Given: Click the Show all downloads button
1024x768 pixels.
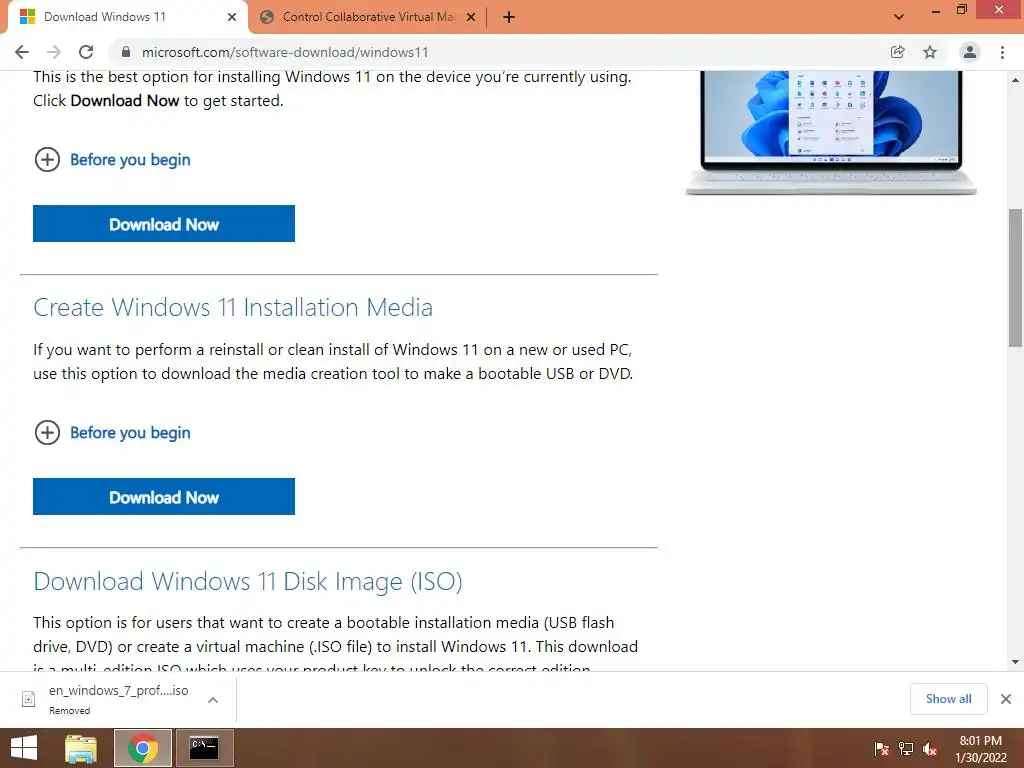Looking at the screenshot, I should pos(948,699).
